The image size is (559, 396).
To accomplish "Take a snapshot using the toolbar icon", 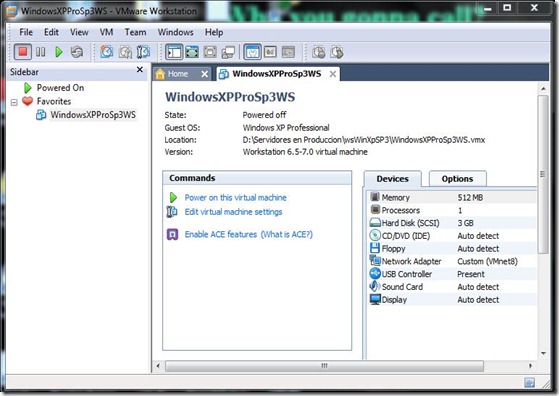I will [106, 52].
